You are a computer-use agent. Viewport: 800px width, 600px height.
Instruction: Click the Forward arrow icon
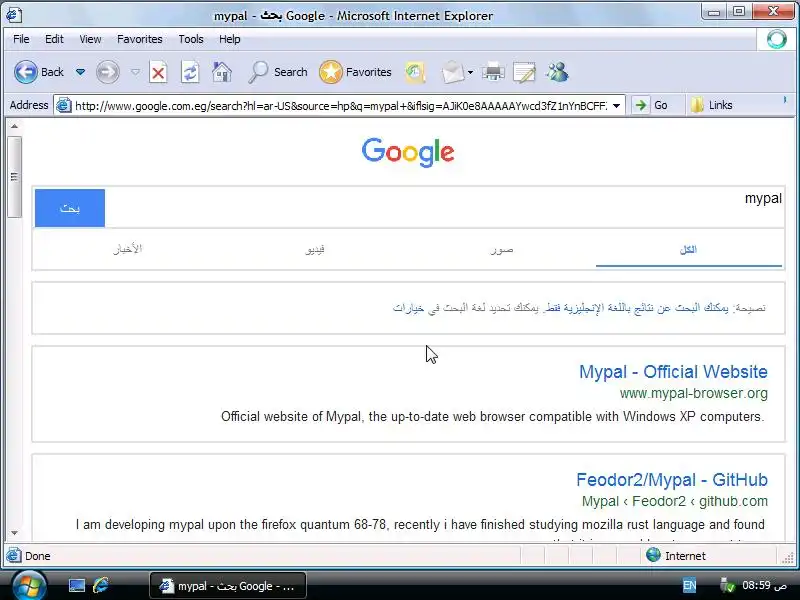click(x=108, y=72)
